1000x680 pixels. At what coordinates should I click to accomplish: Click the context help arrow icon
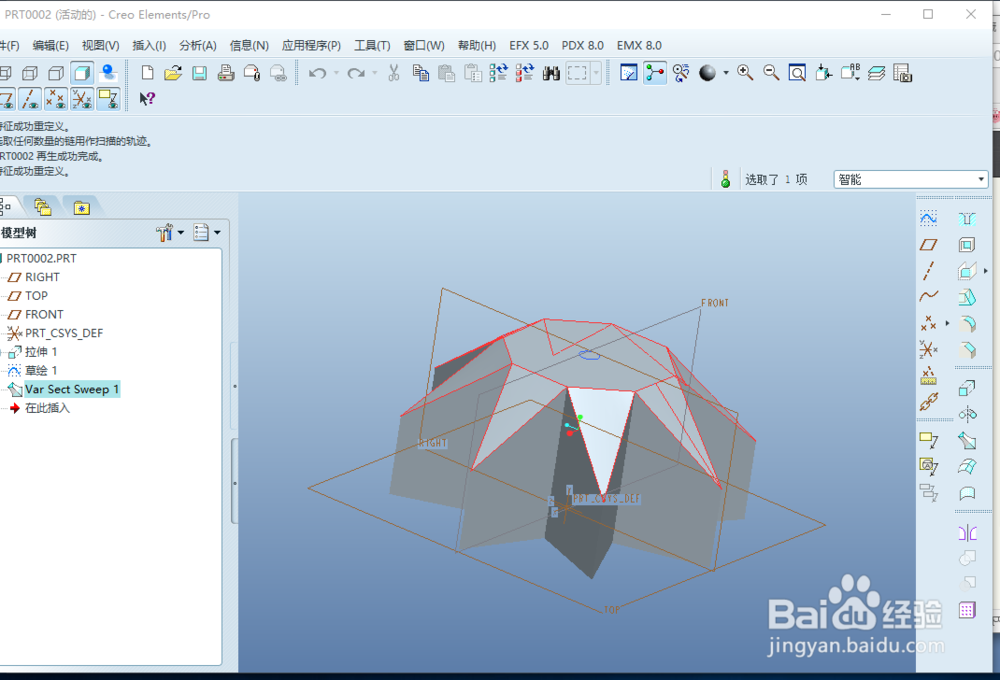pyautogui.click(x=147, y=99)
